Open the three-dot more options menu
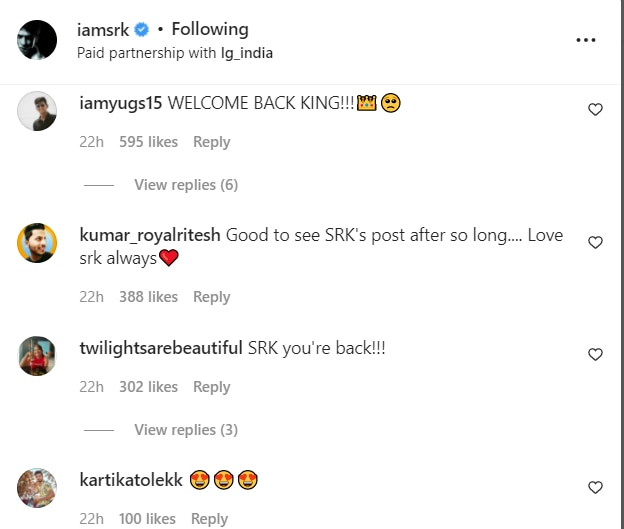Screen dimensions: 624x529 586,40
